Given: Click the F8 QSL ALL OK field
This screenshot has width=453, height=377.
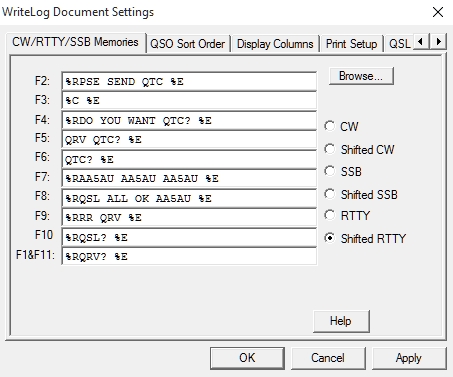Looking at the screenshot, I should [x=189, y=198].
